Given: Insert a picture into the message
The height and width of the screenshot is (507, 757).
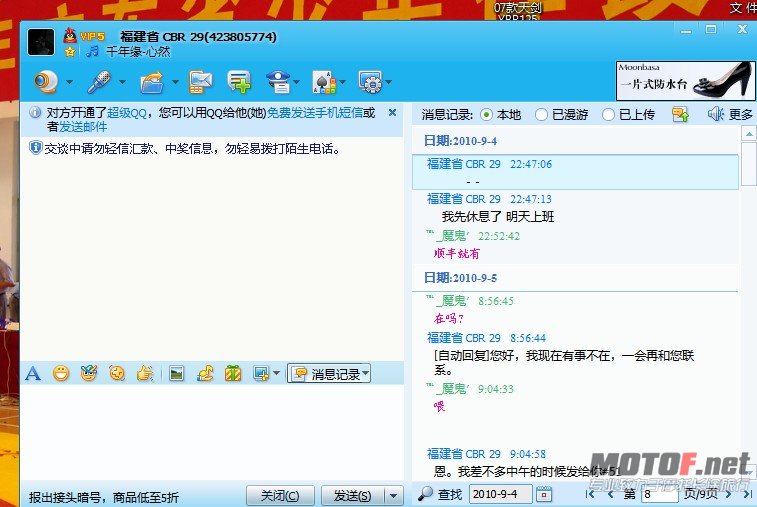Looking at the screenshot, I should point(177,373).
